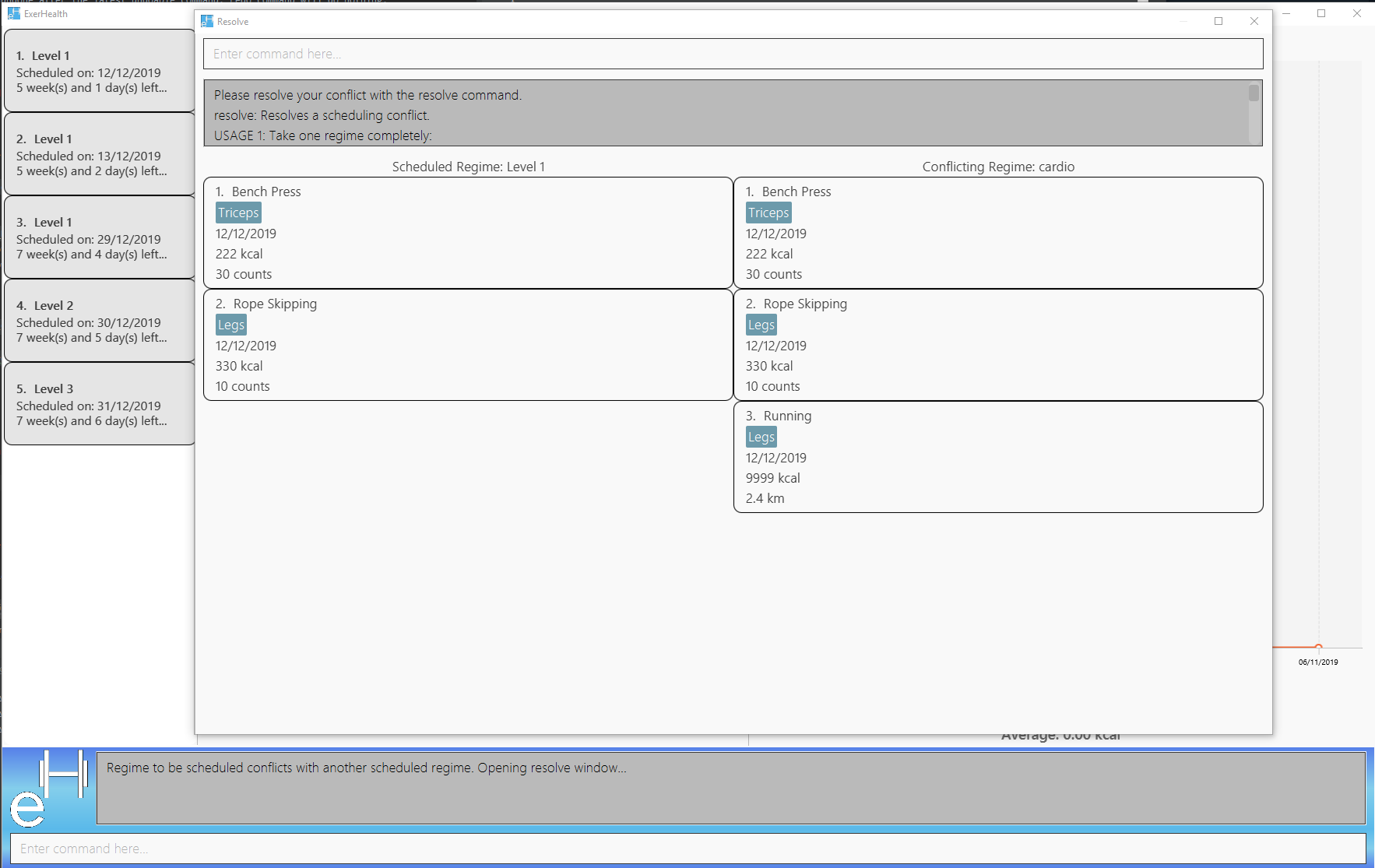Select schedule item 3 Level 1 on 29/12/2019
This screenshot has height=868, width=1375.
tap(100, 237)
